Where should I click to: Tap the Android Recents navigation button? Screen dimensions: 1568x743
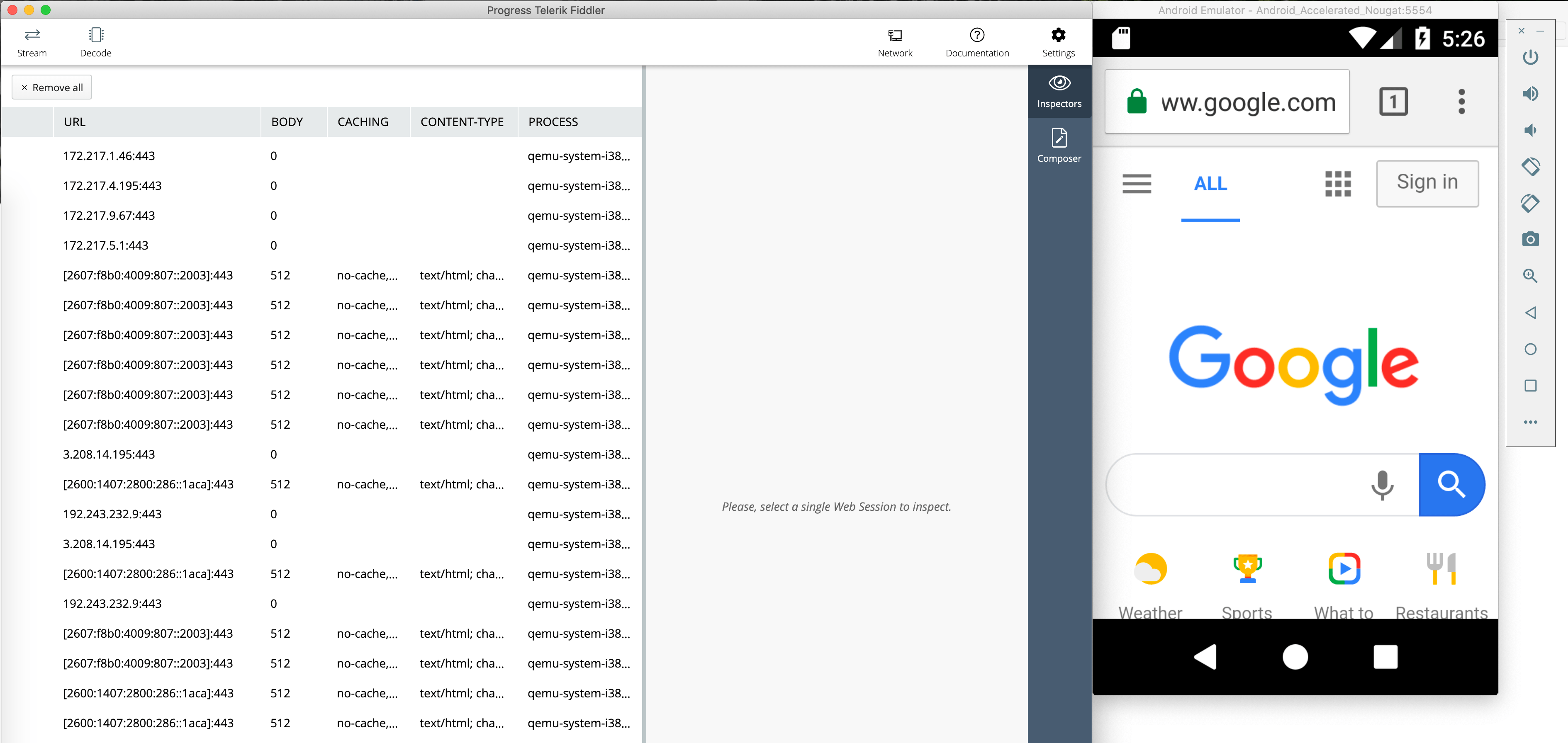[1385, 657]
